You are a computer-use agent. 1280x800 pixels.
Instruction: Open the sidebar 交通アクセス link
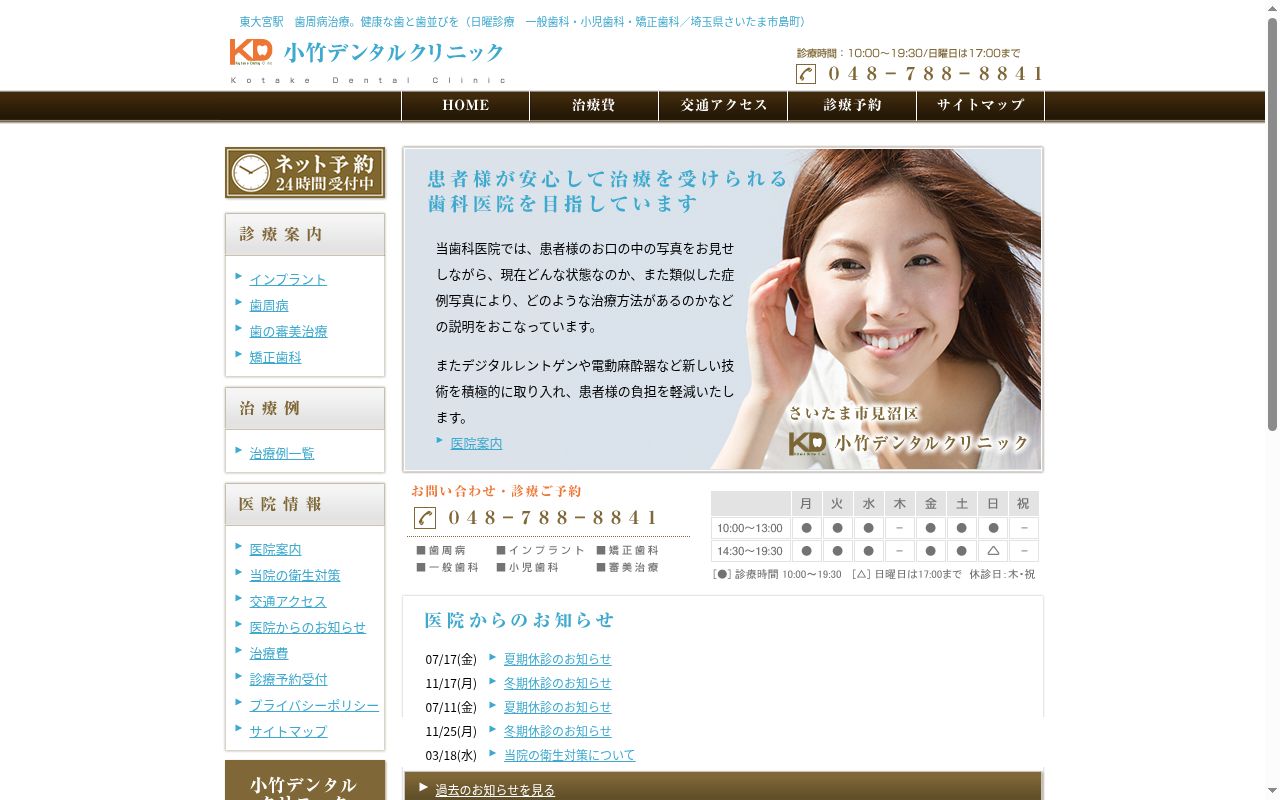coord(288,601)
